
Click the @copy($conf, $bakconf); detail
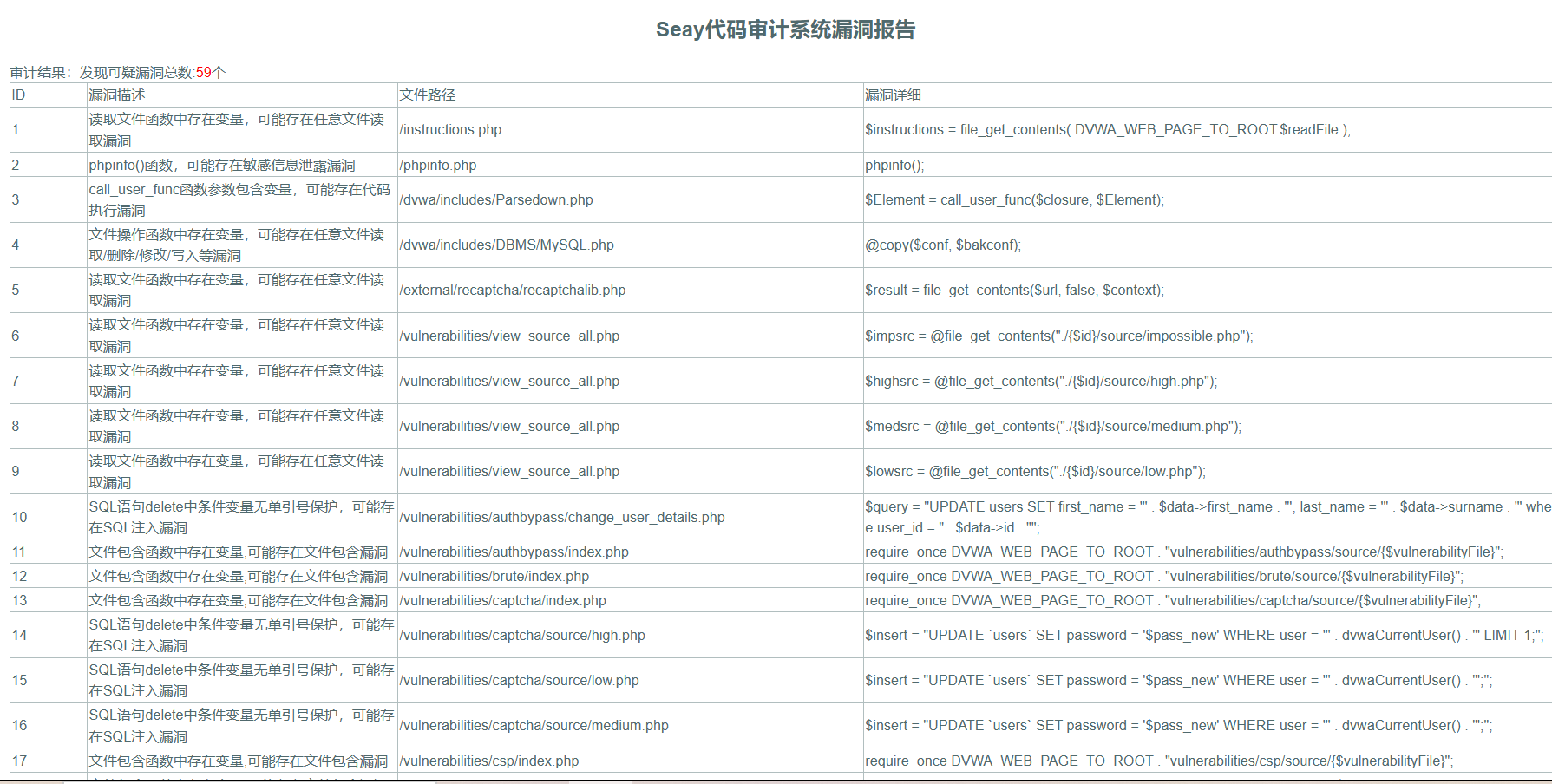(x=942, y=245)
